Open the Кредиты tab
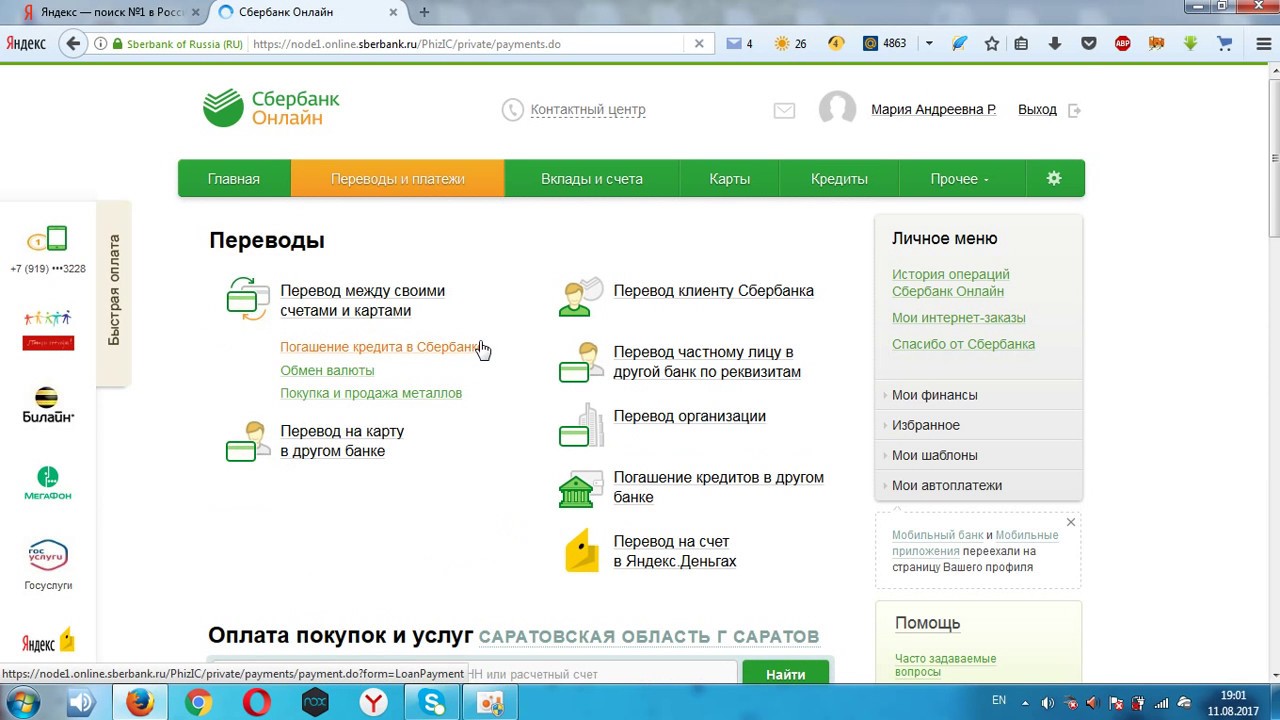This screenshot has width=1280, height=720. pyautogui.click(x=839, y=179)
